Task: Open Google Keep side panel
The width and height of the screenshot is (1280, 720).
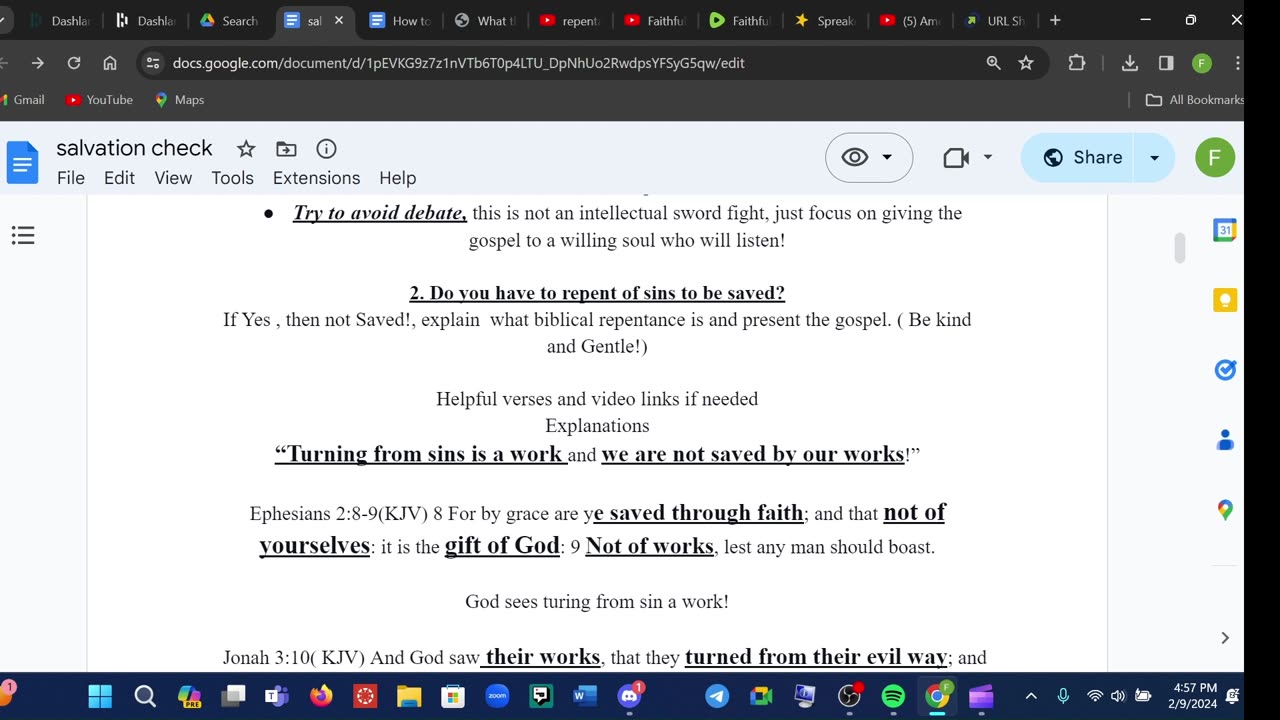Action: (x=1225, y=300)
